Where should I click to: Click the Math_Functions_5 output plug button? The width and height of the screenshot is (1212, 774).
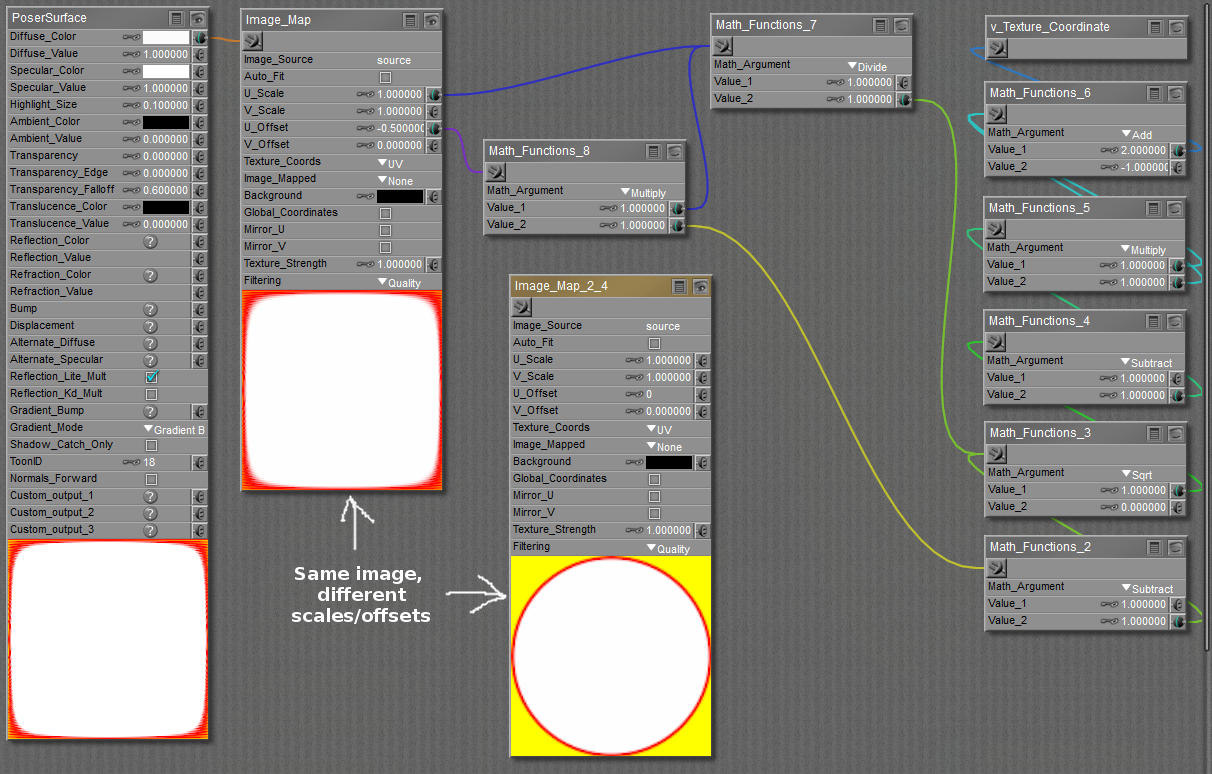(x=997, y=229)
